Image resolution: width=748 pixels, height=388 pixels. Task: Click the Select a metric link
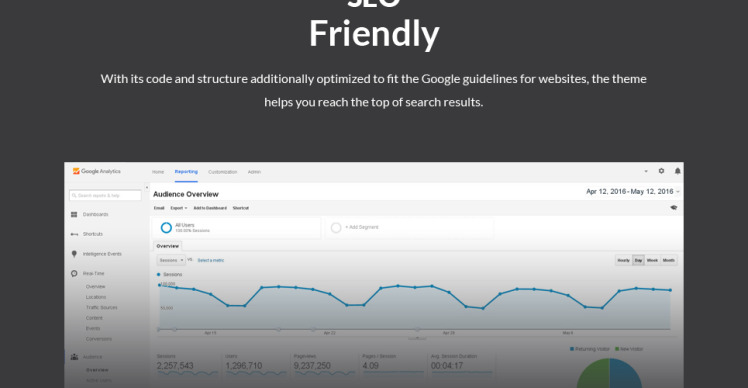pyautogui.click(x=211, y=261)
